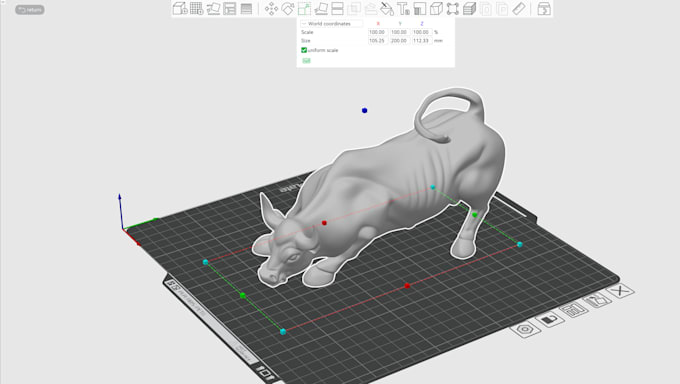
Task: Select the Cut tool icon
Action: click(337, 8)
